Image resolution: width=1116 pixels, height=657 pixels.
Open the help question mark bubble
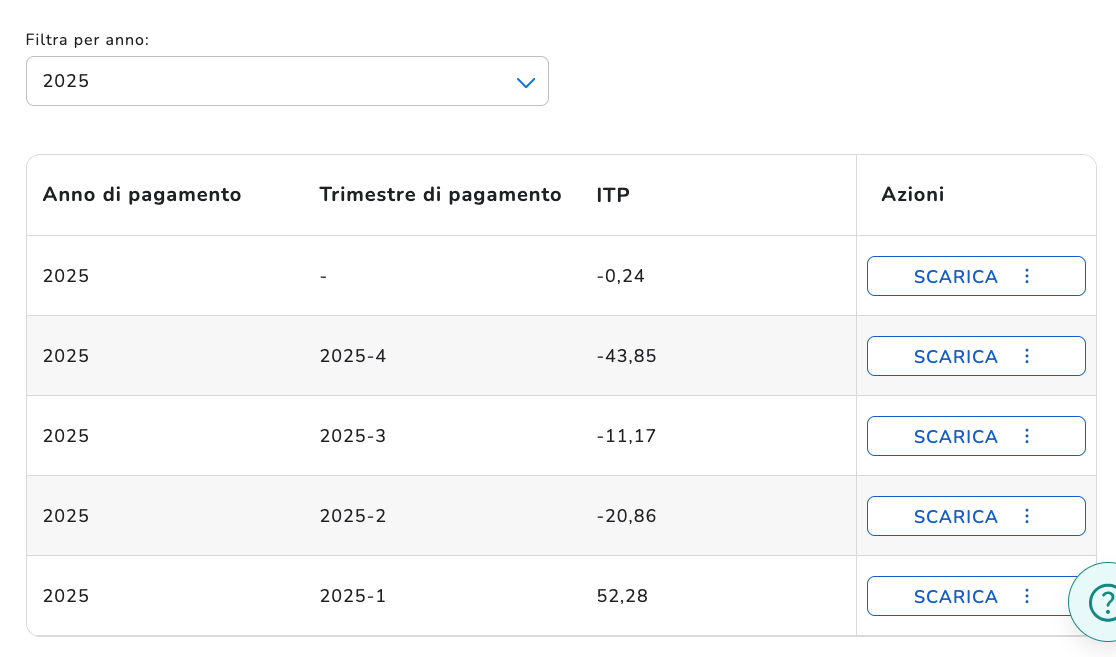click(1096, 602)
